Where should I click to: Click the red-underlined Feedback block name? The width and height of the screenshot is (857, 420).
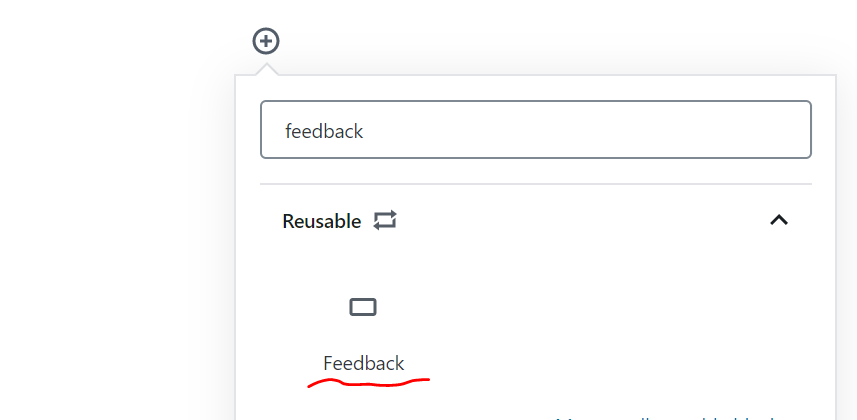pyautogui.click(x=363, y=363)
